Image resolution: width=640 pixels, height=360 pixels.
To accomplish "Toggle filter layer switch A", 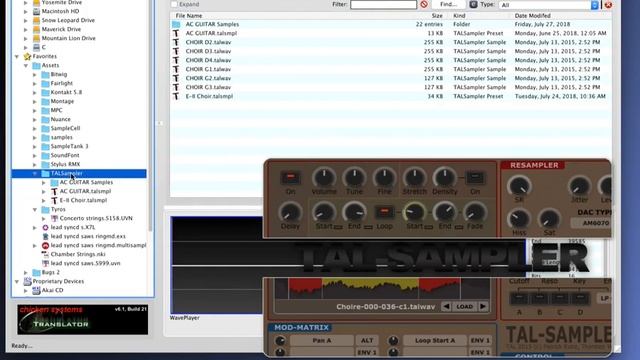I will tap(519, 298).
